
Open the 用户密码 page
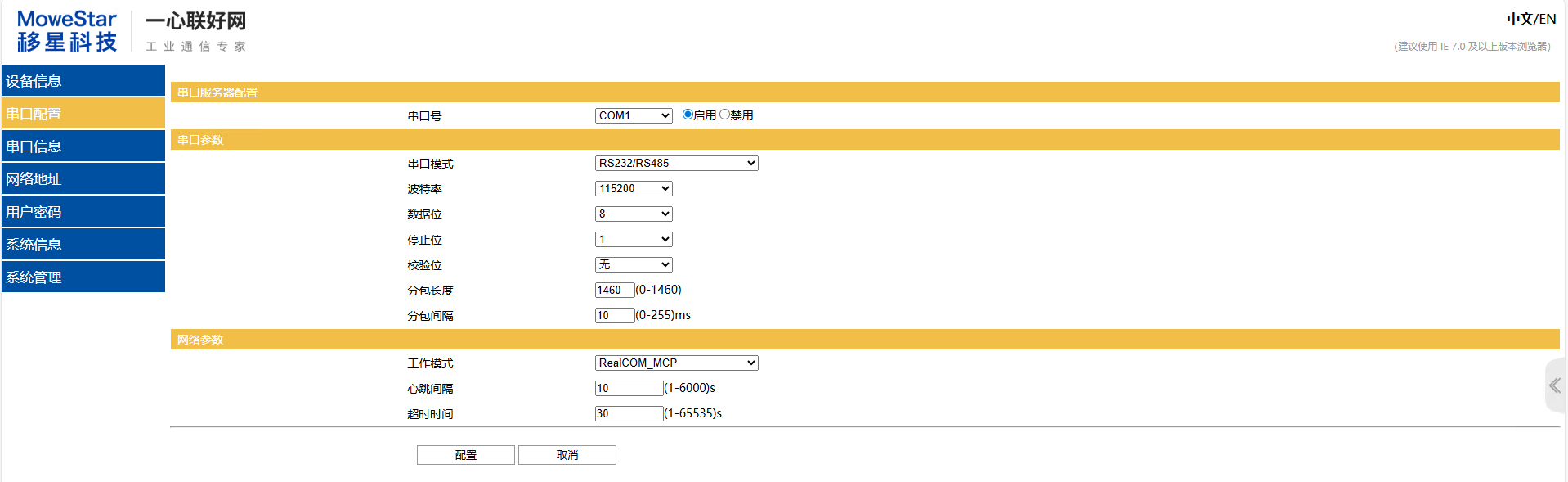click(x=83, y=211)
